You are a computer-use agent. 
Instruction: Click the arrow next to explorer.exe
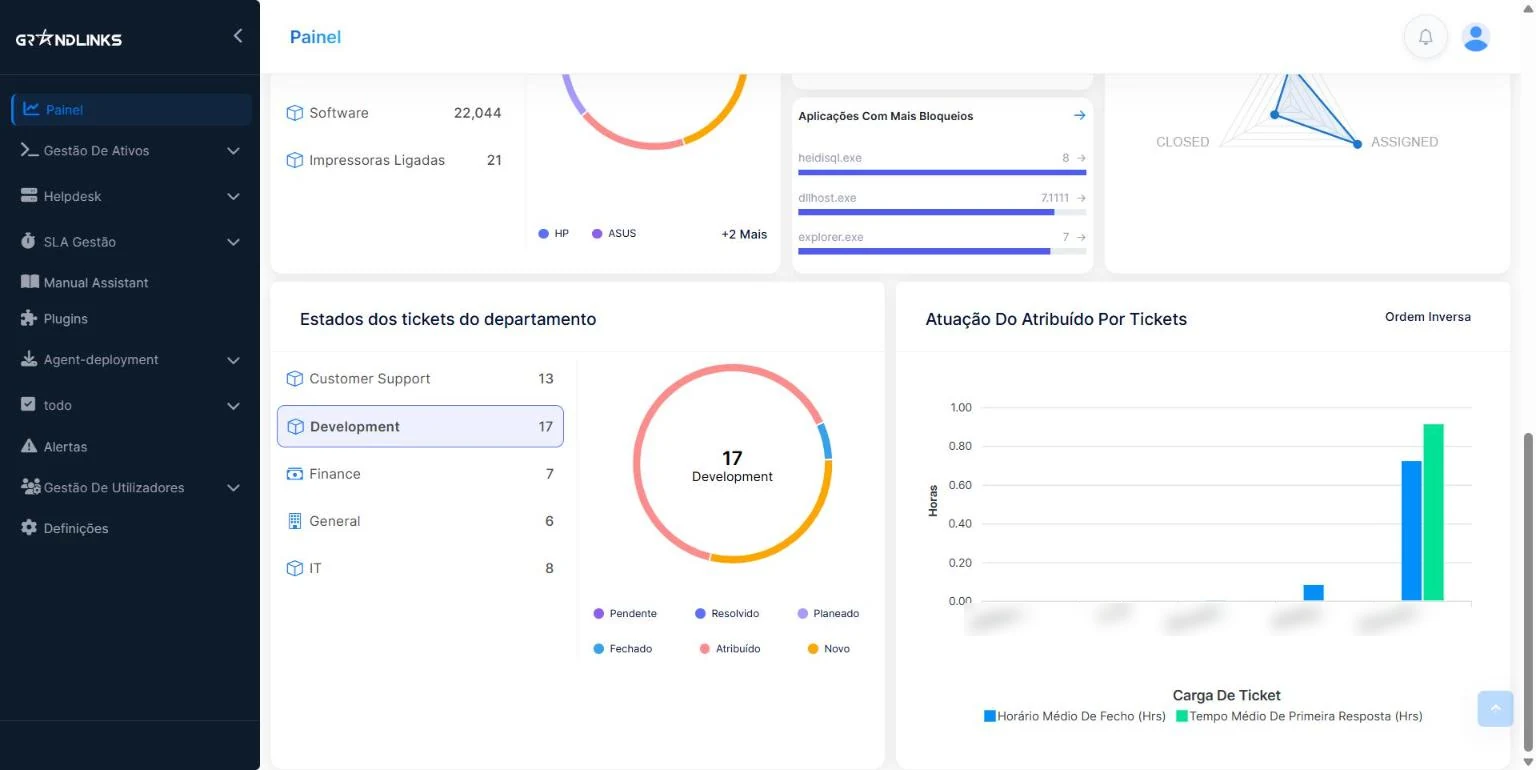1081,237
